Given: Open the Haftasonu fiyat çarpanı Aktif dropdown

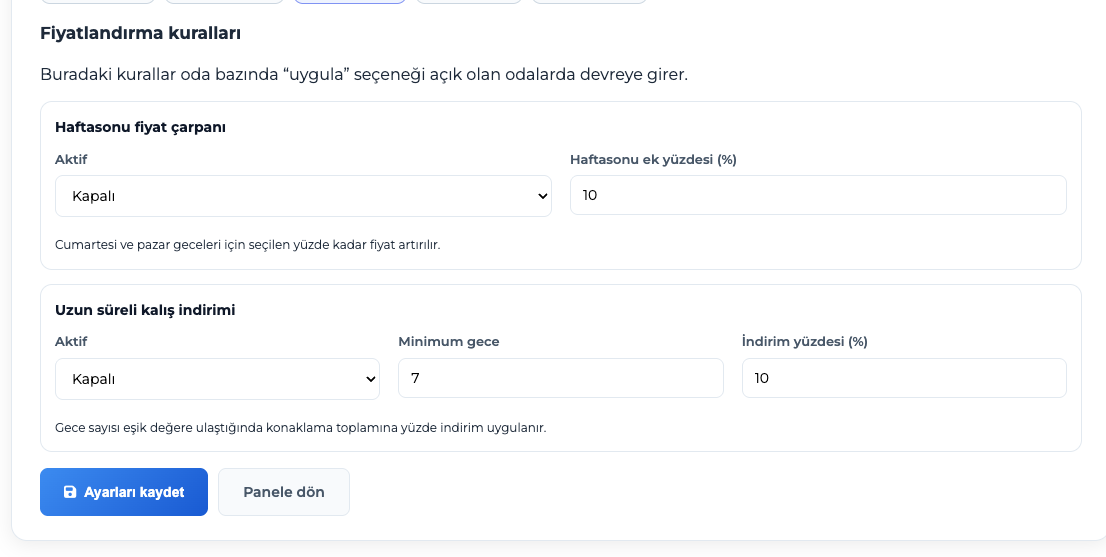Looking at the screenshot, I should [303, 196].
